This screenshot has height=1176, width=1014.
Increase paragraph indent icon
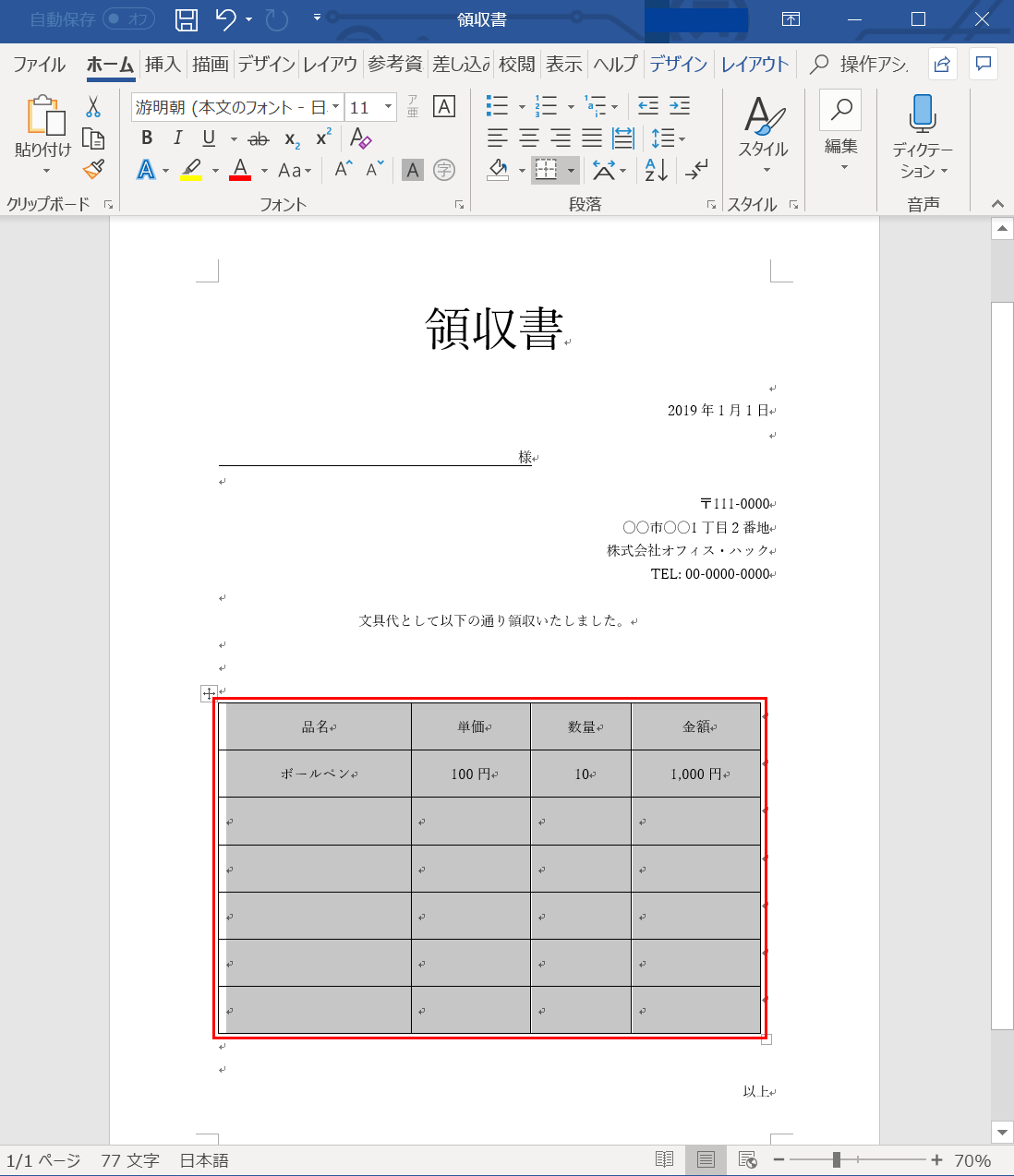[680, 106]
